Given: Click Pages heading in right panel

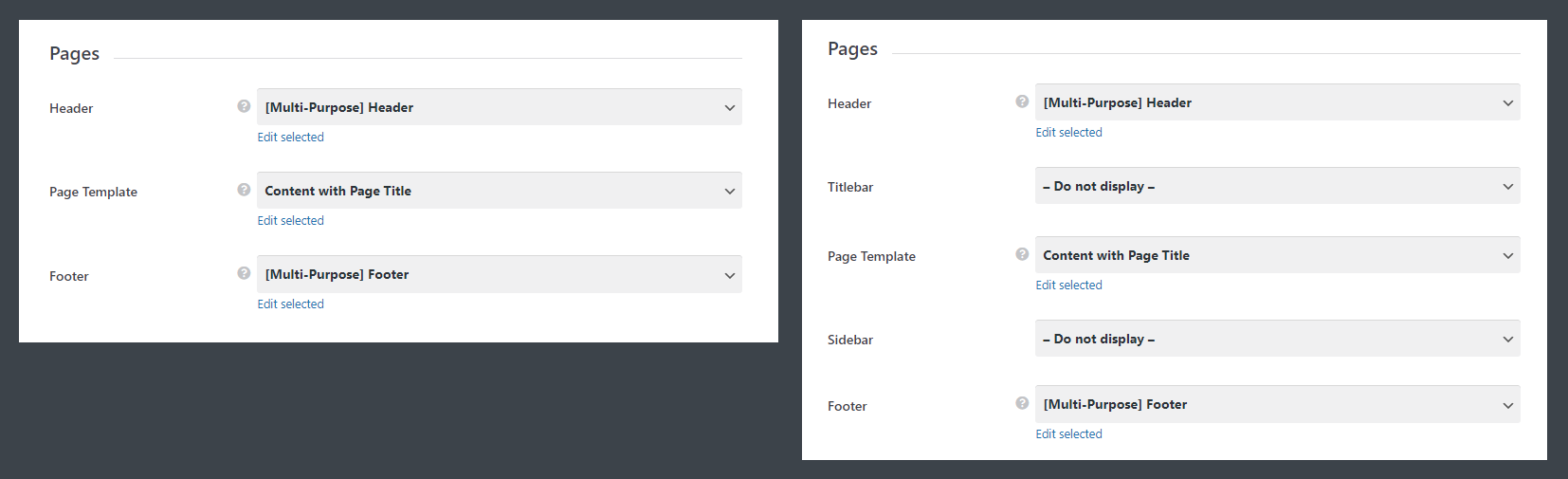Looking at the screenshot, I should [853, 49].
